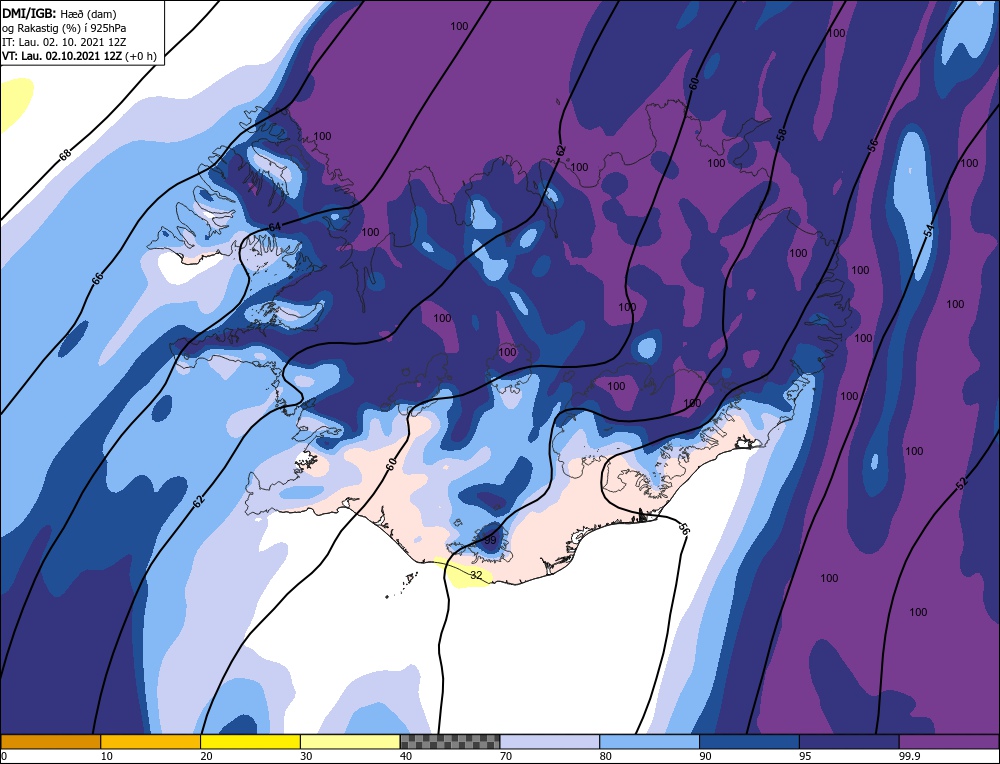The image size is (1000, 764).
Task: Click the '66' contour label
Action: (x=97, y=278)
